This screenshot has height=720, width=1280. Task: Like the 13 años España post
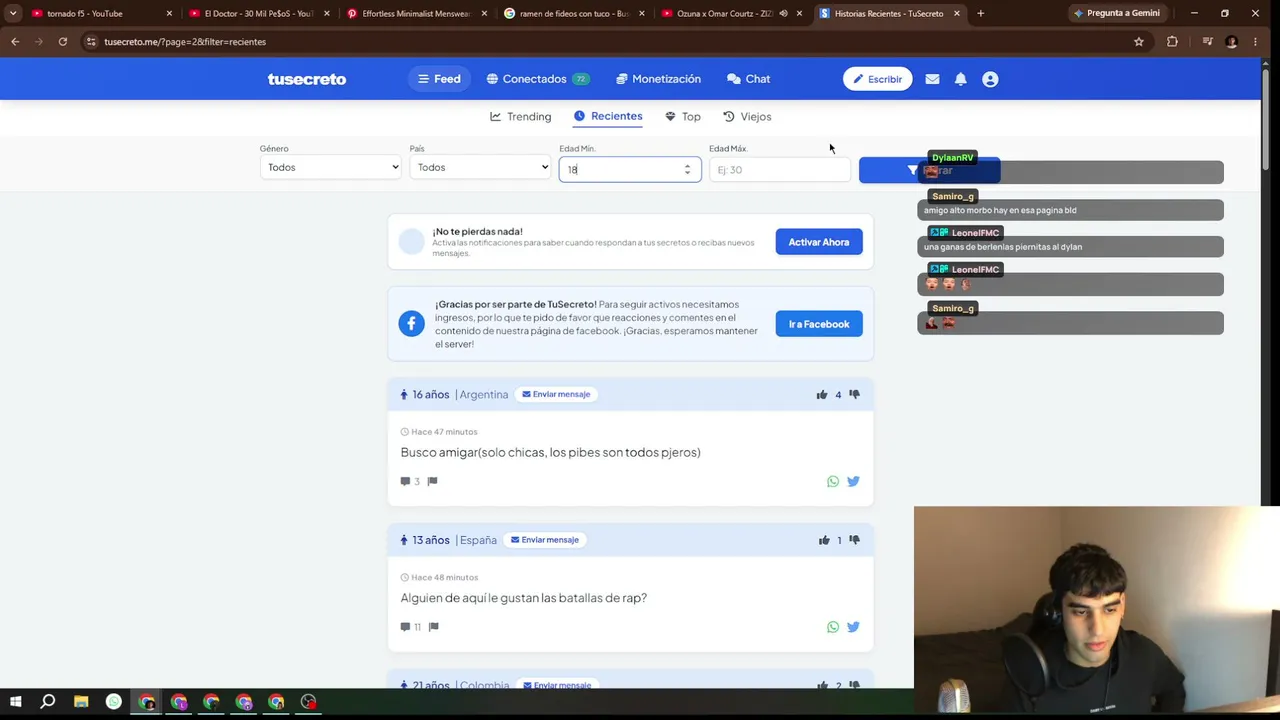pyautogui.click(x=824, y=540)
